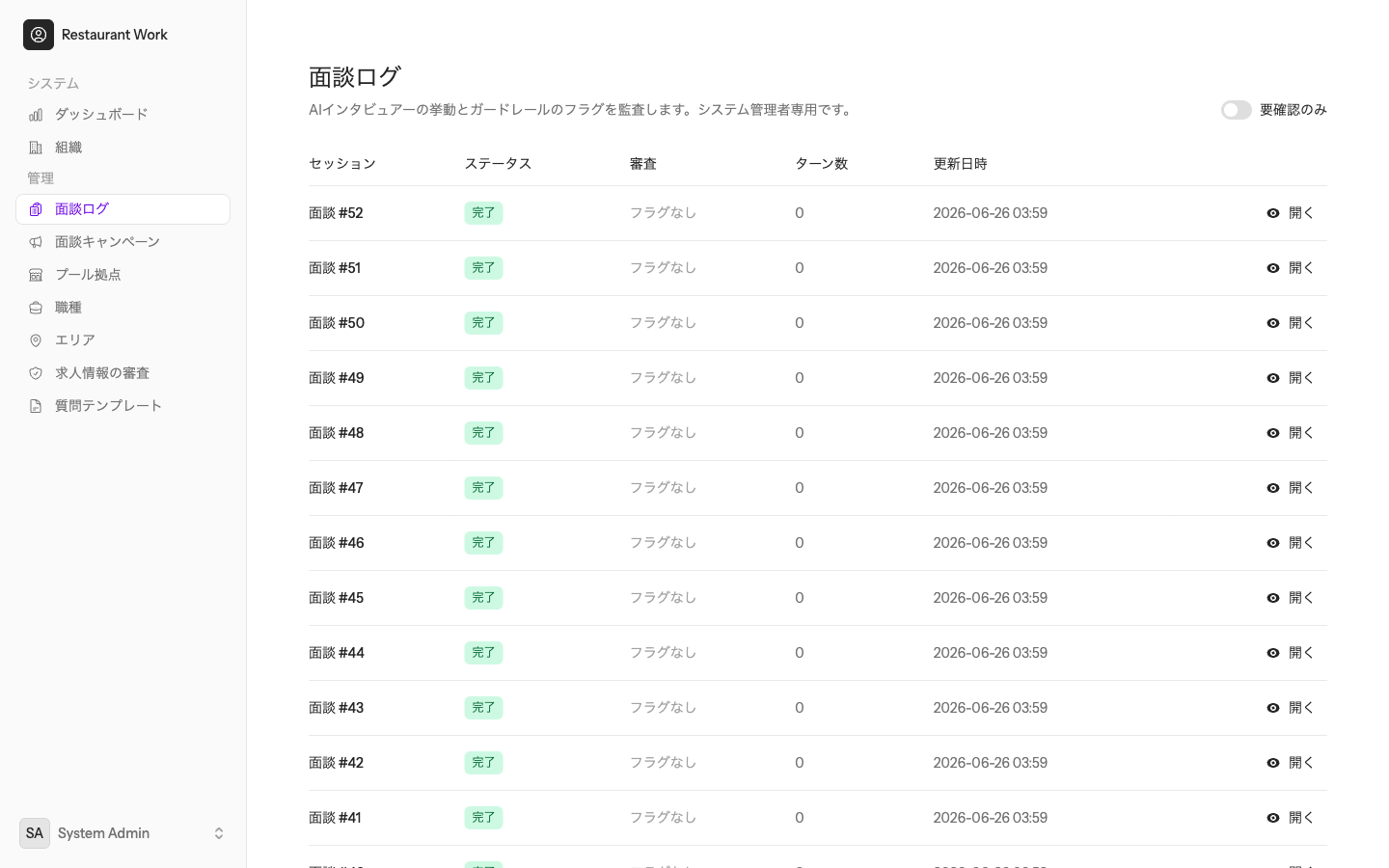Expand the System Admin account switcher chevrons

point(219,833)
